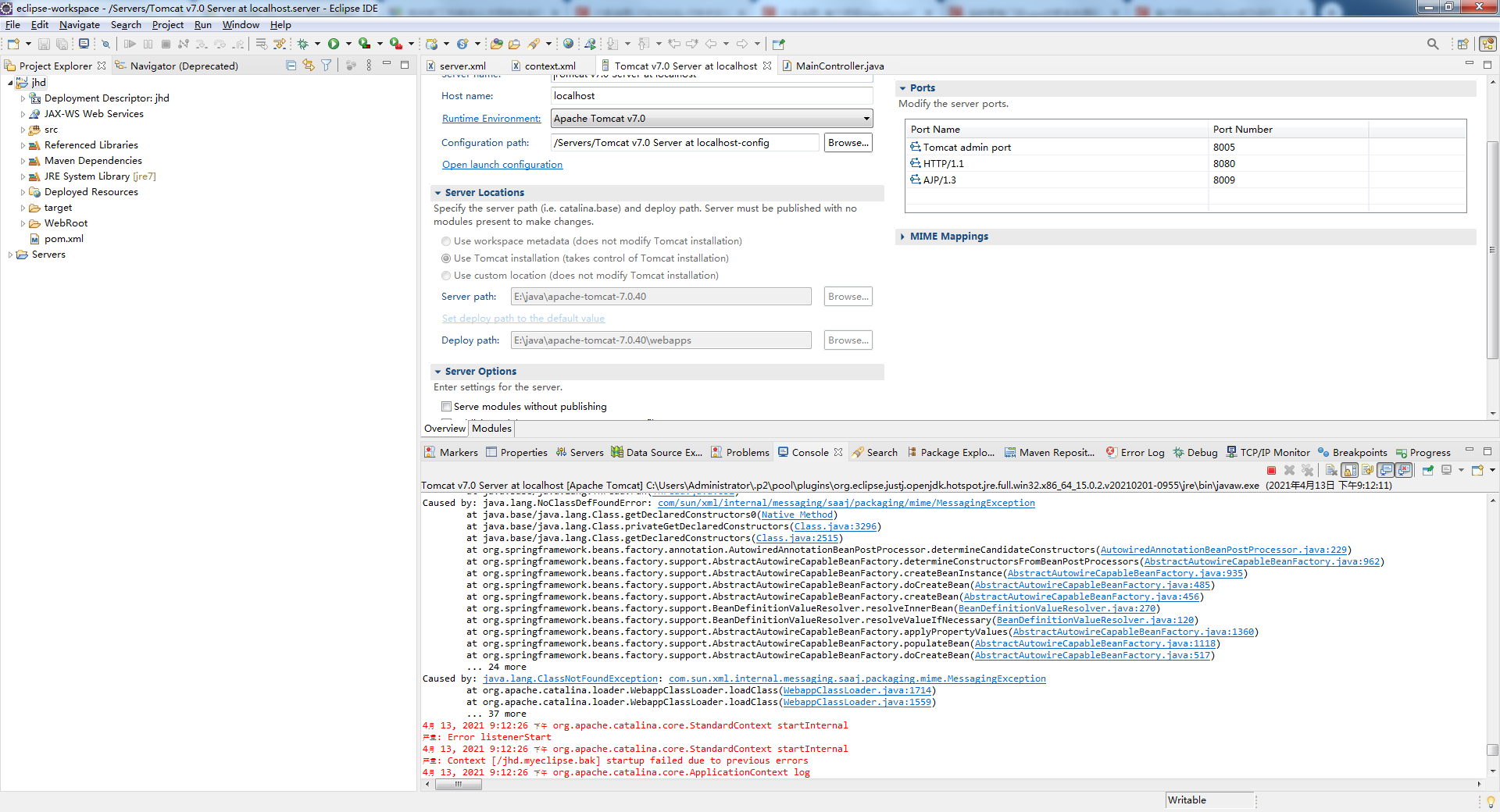Click the Skip All Breakpoints toolbar icon
Viewport: 1500px width, 812px height.
(x=105, y=44)
